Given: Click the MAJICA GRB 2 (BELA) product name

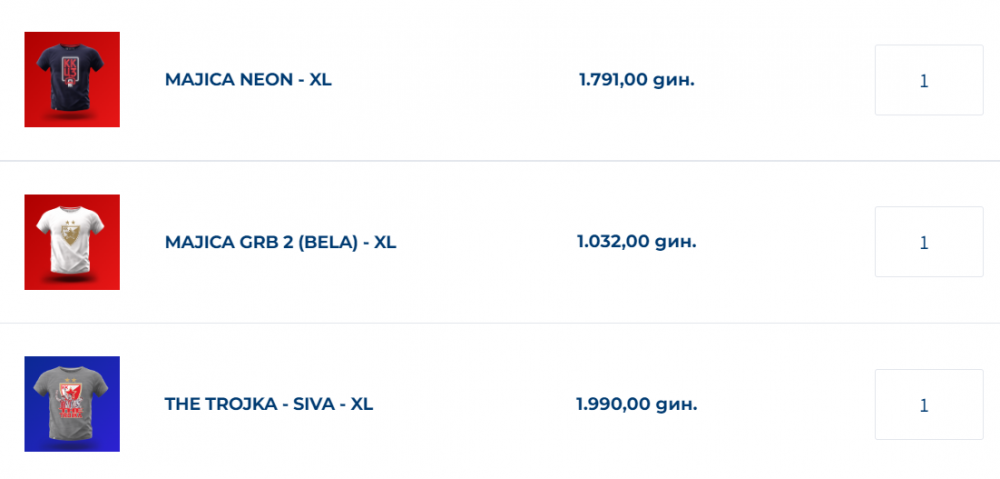Looking at the screenshot, I should [x=280, y=242].
